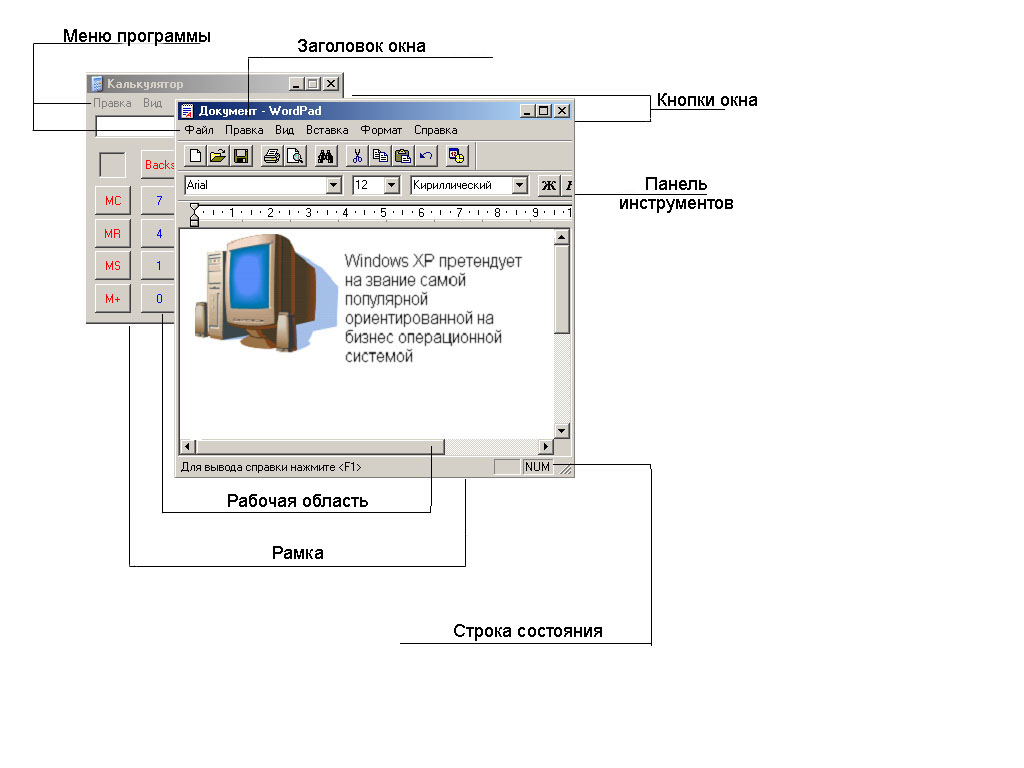Click the Copy icon in the WordPad toolbar

tap(380, 156)
